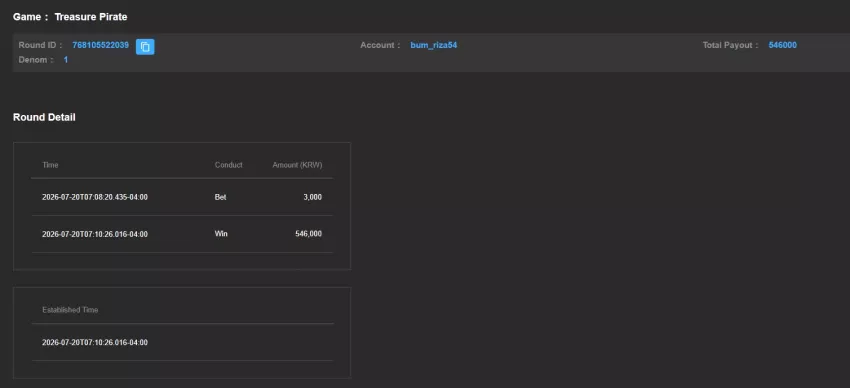The image size is (850, 388).
Task: Click the Bet conduct cell
Action: 221,197
